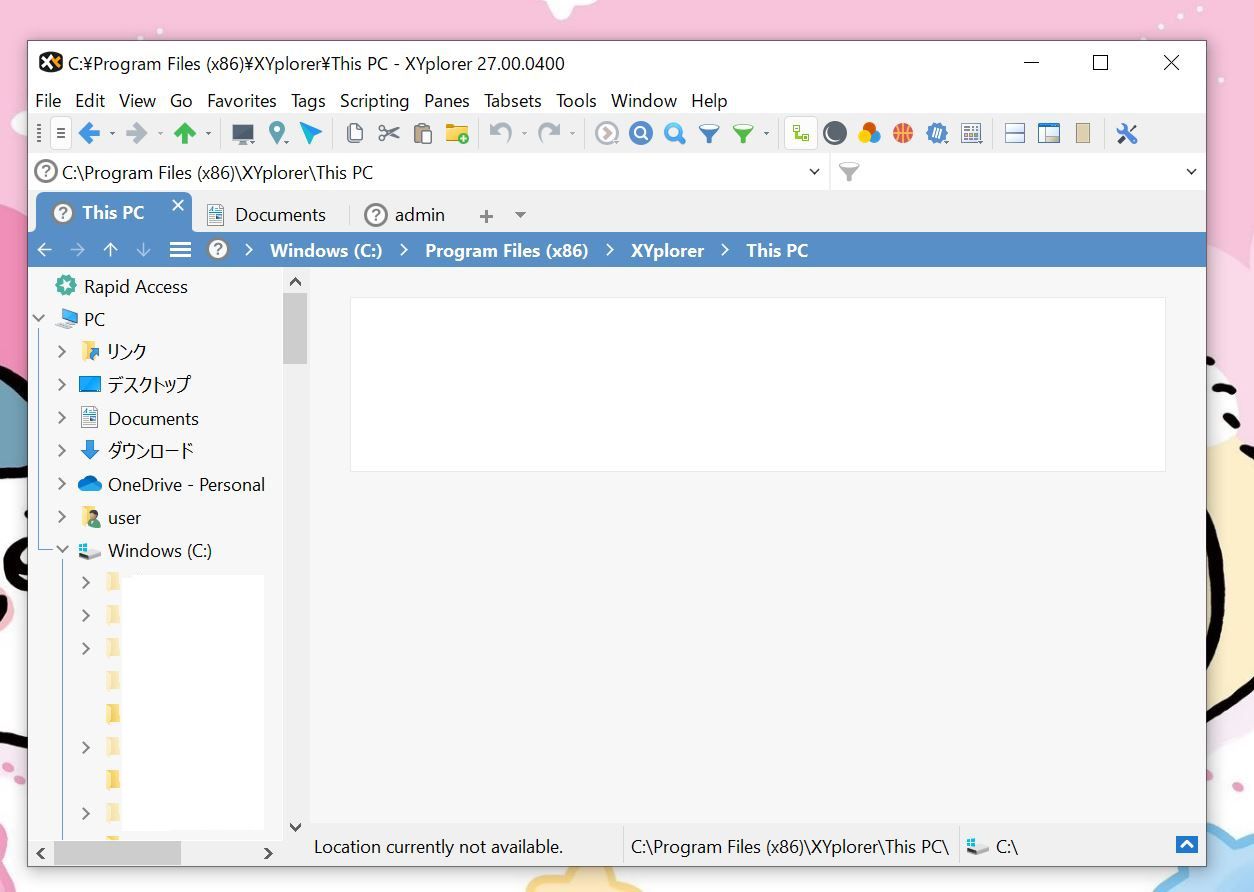
Task: Click into the address bar path field
Action: tap(430, 173)
